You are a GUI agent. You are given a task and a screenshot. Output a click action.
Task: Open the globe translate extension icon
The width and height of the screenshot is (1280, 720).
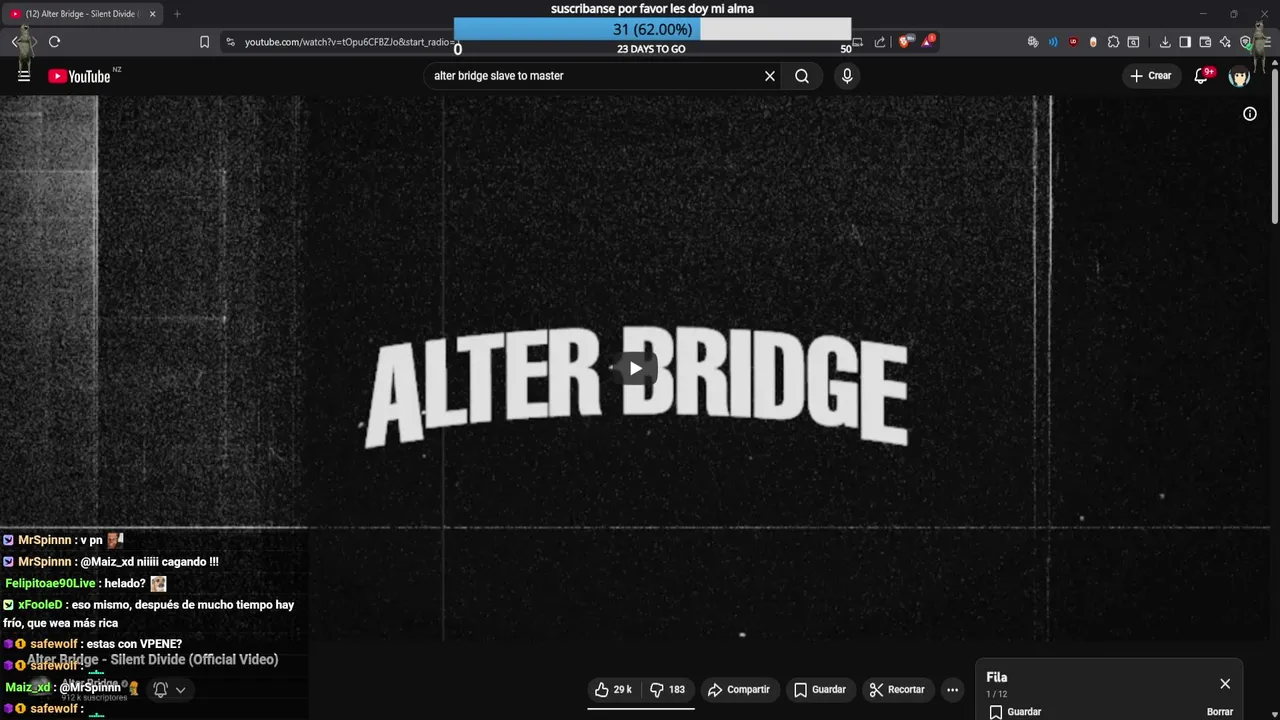(x=1033, y=42)
